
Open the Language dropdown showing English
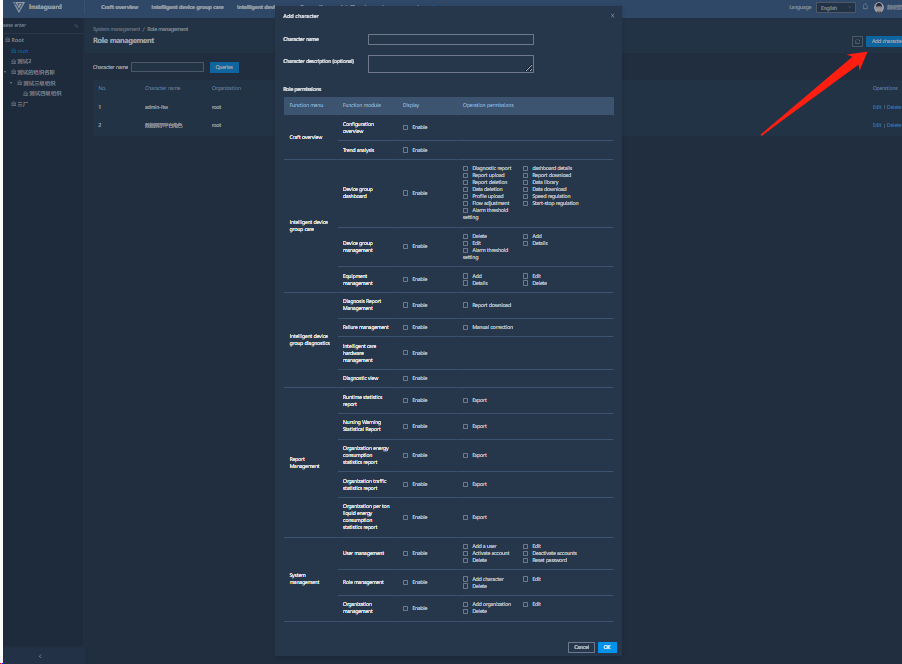point(836,7)
